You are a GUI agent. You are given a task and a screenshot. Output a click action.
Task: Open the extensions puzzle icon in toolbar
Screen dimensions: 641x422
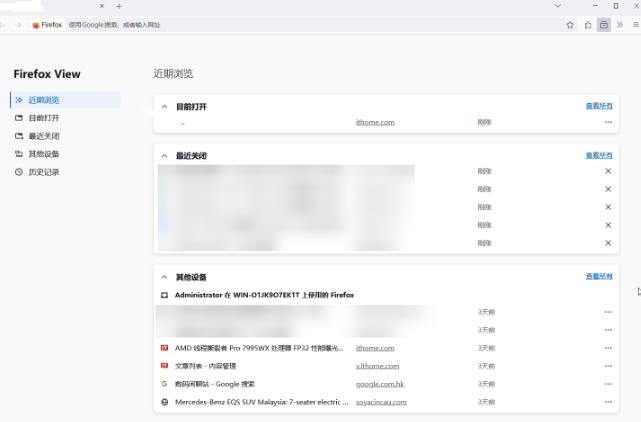click(588, 25)
